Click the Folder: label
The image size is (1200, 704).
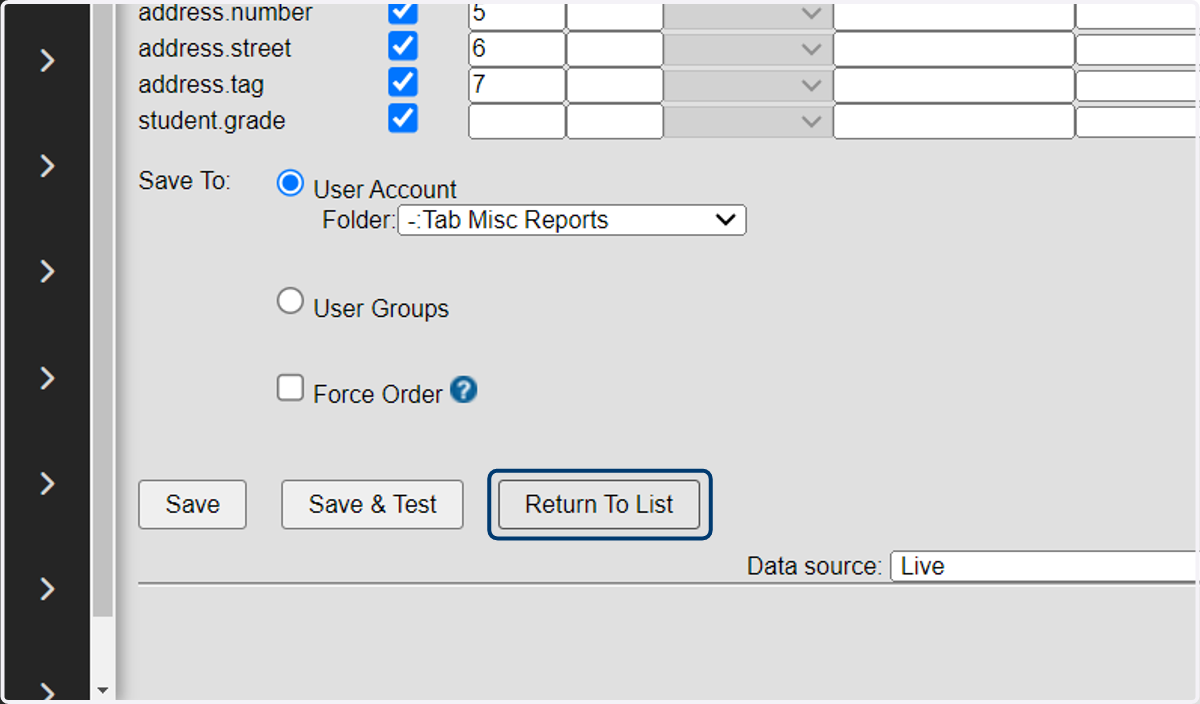pos(359,220)
